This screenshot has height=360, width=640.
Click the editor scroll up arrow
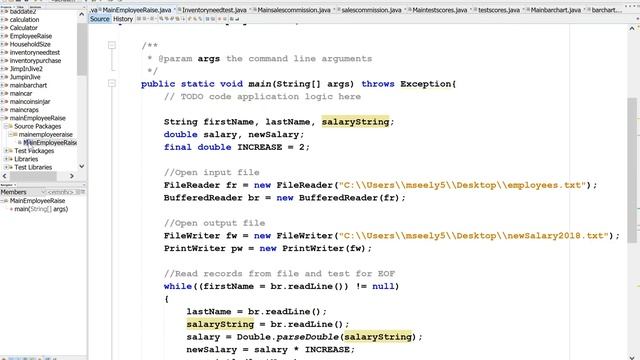pyautogui.click(x=632, y=28)
